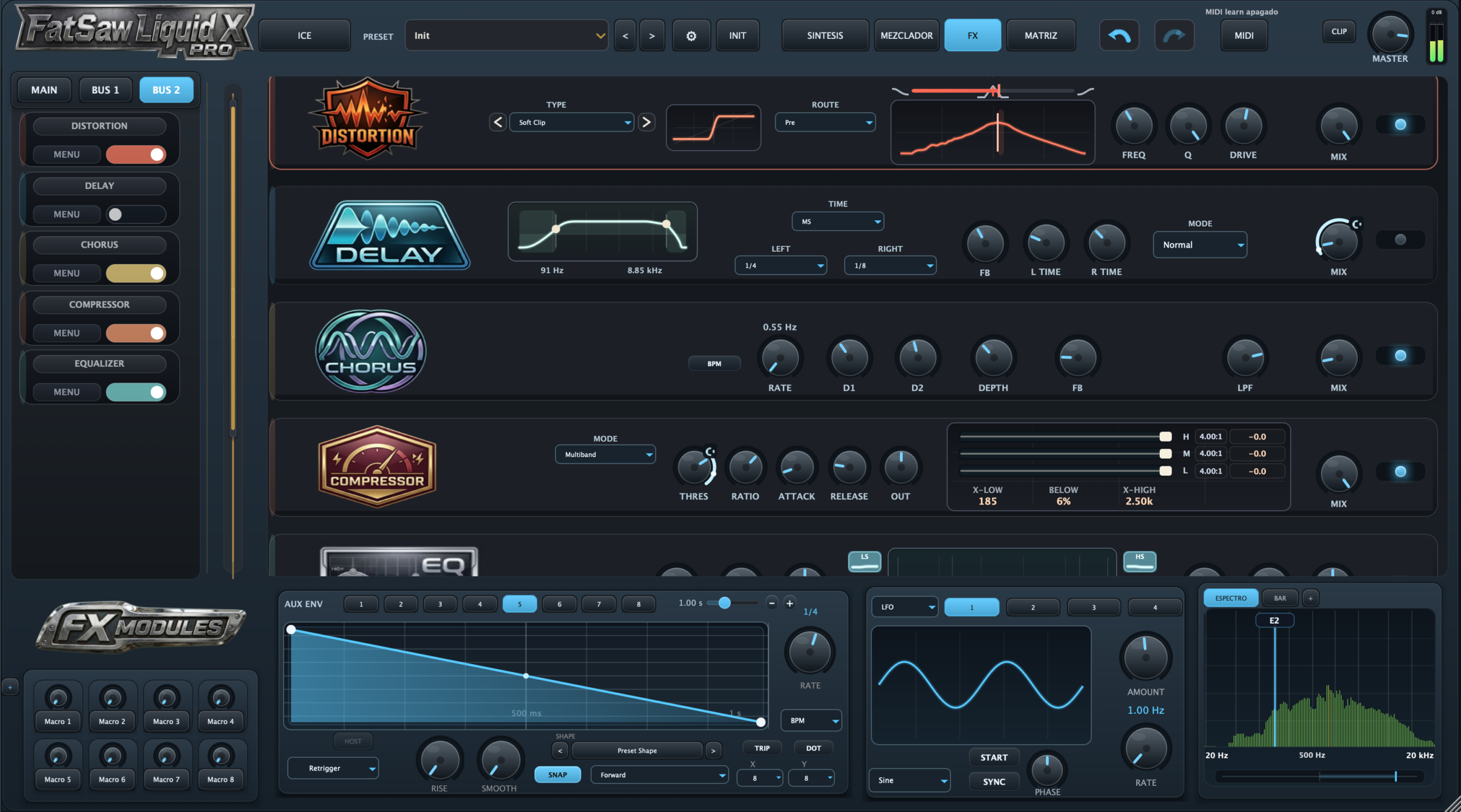
Task: Disable Distortion switch in sidebar
Action: tap(136, 155)
